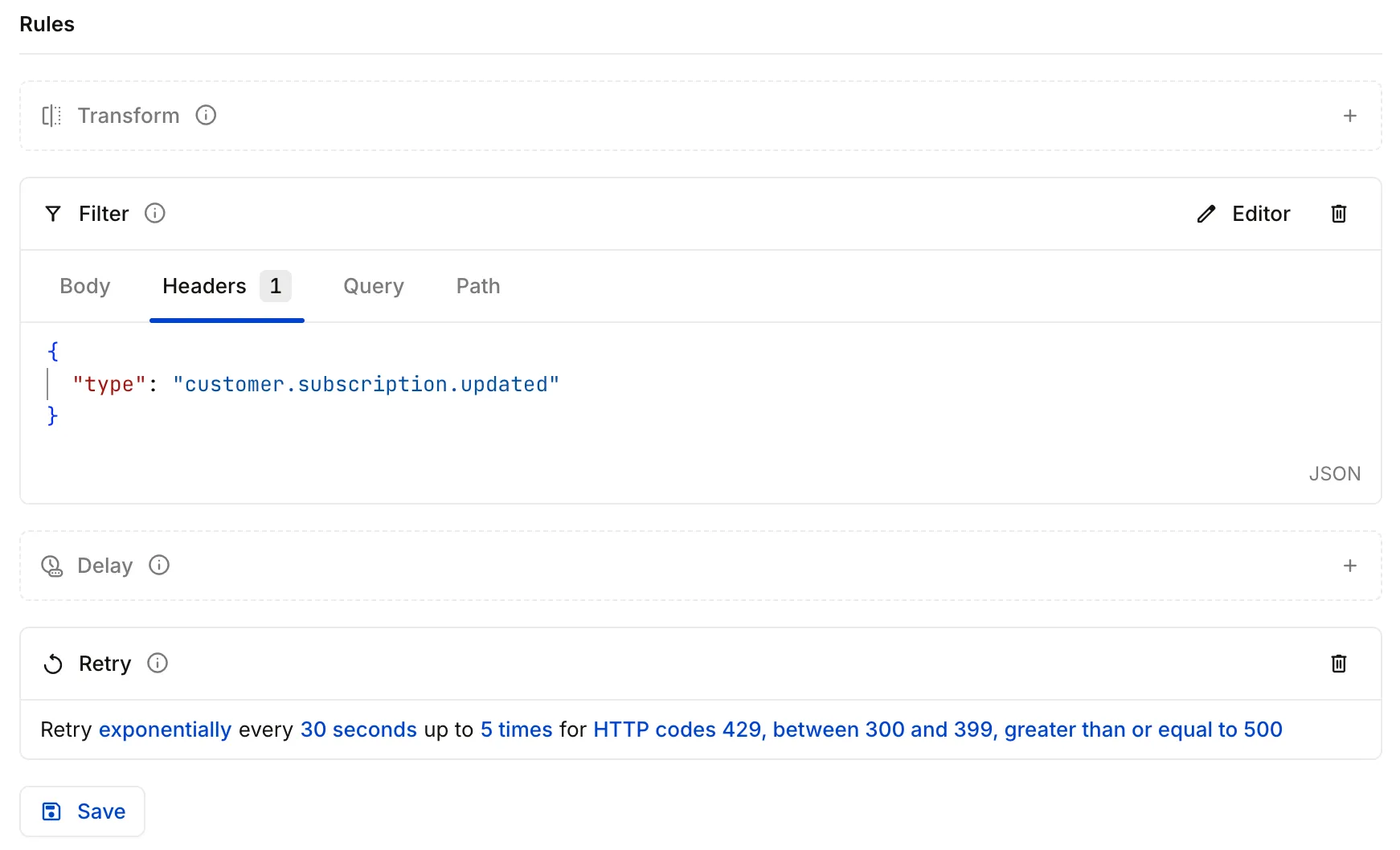Click the Filter info icon

(155, 214)
